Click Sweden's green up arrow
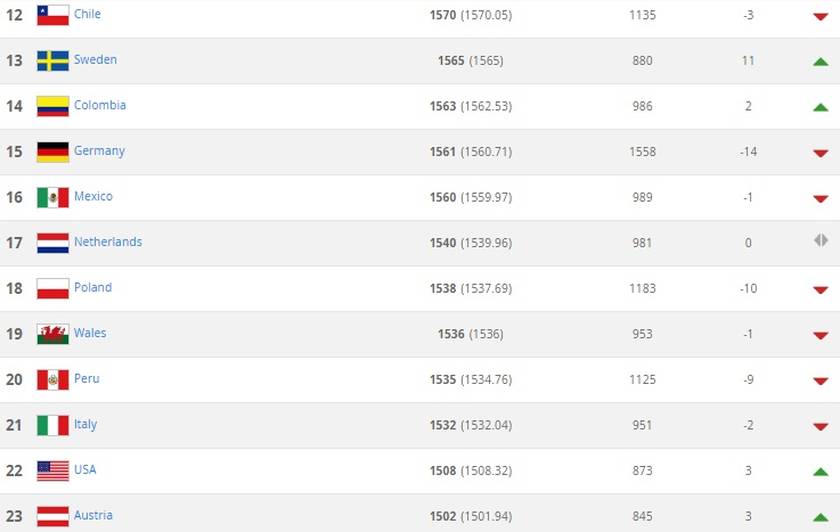 821,62
